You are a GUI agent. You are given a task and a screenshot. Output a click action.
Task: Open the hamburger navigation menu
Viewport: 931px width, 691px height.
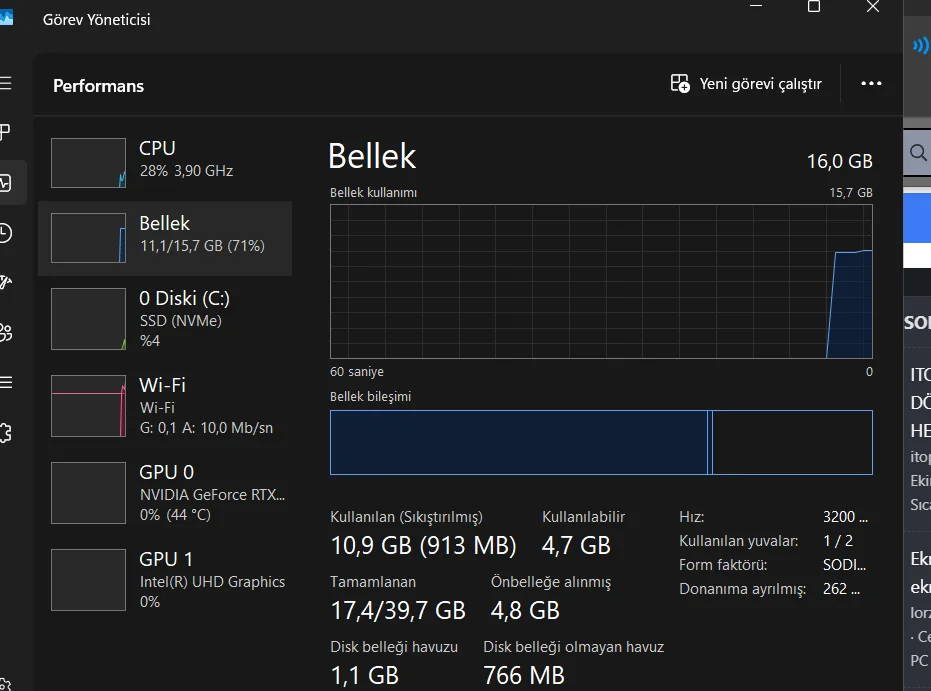click(6, 83)
